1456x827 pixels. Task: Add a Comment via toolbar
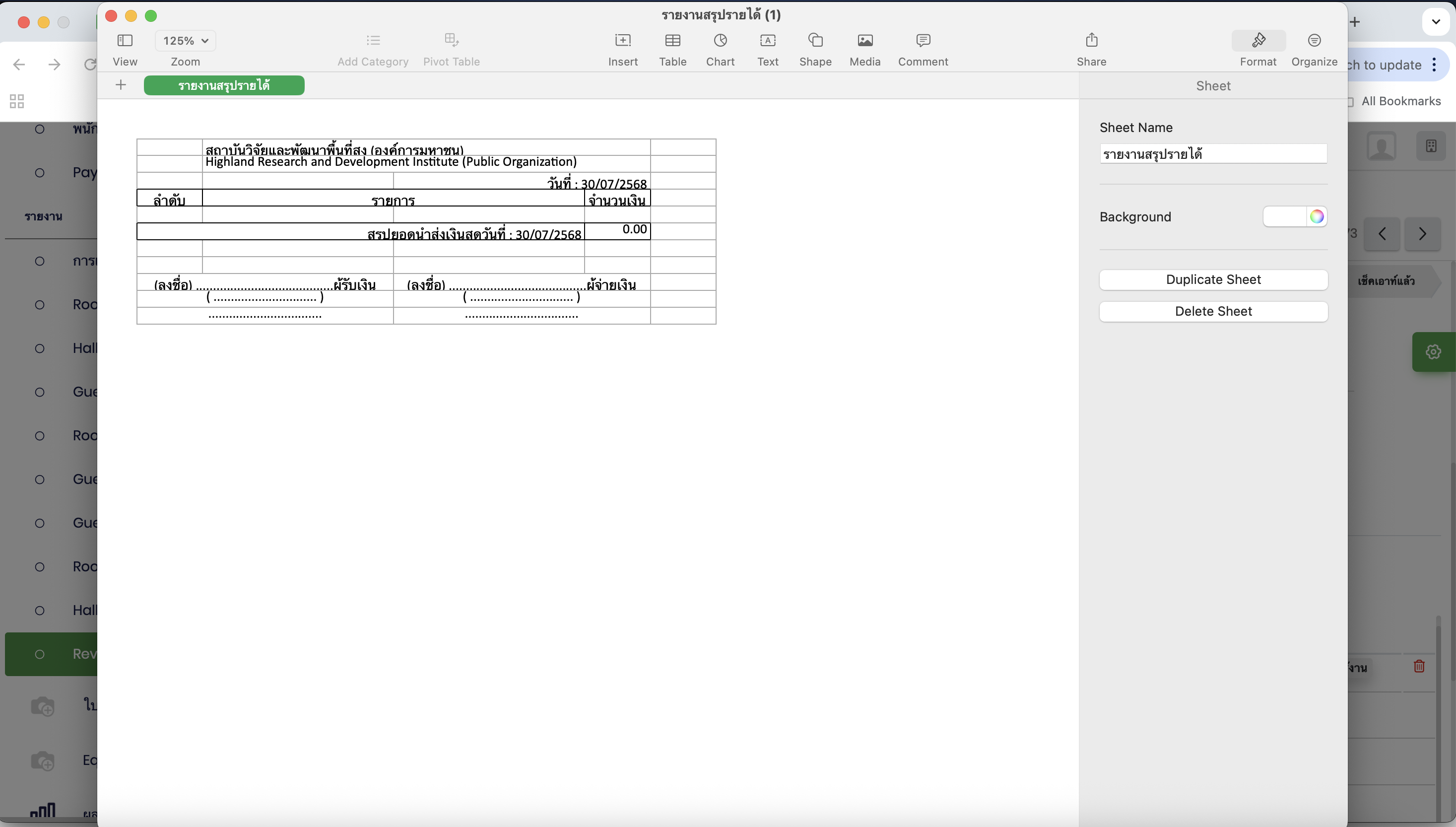coord(923,41)
